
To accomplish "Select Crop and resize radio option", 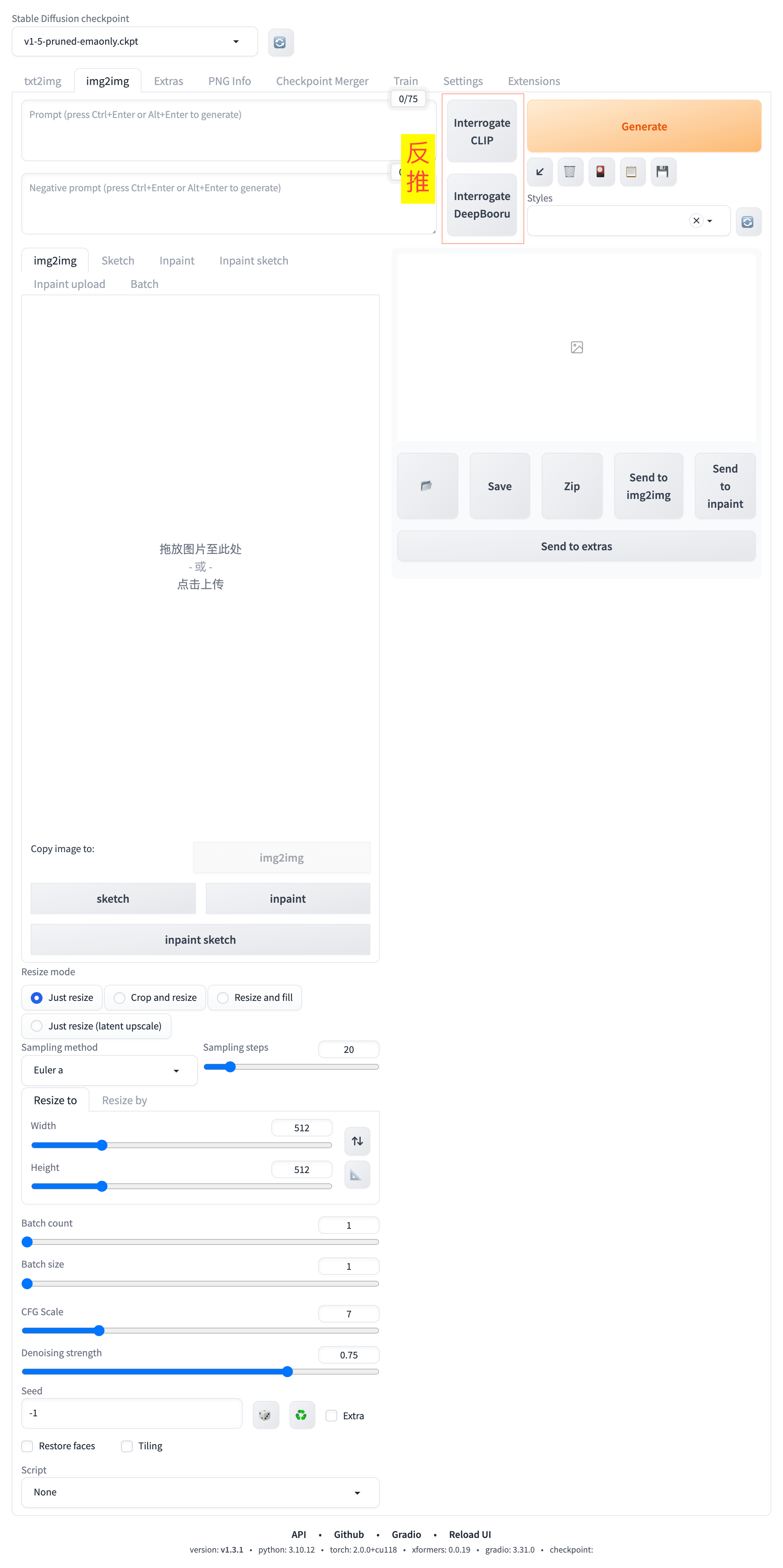I will pyautogui.click(x=120, y=998).
